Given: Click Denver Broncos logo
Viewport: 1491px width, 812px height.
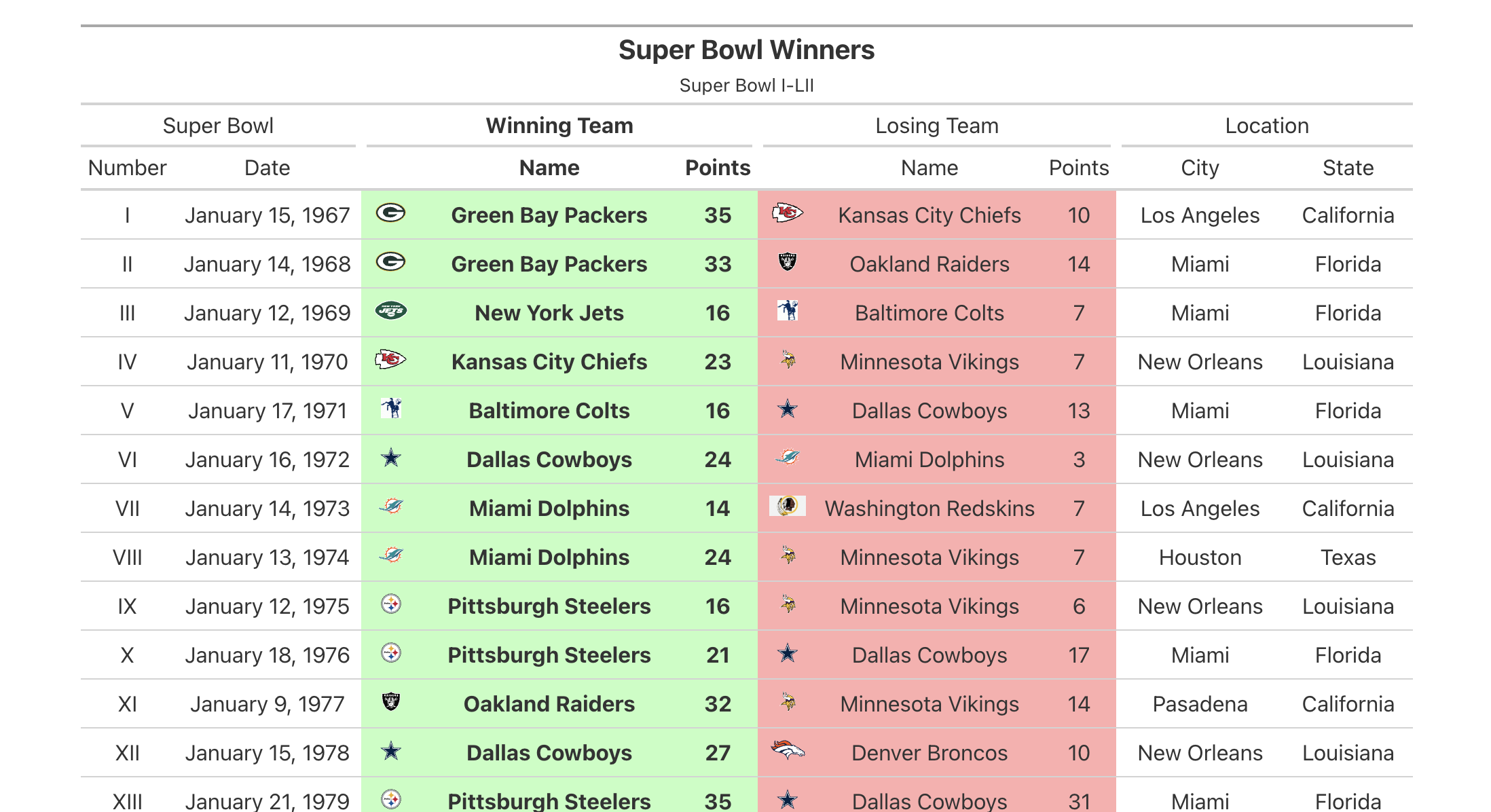Looking at the screenshot, I should point(788,751).
